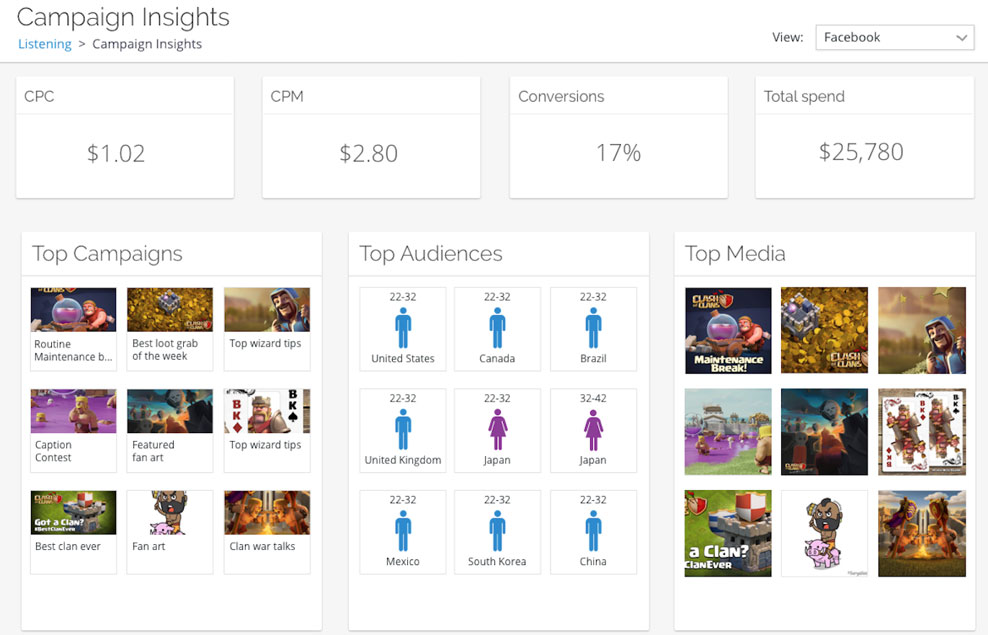Viewport: 988px width, 635px height.
Task: Click the Campaign Insights breadcrumb text
Action: pos(147,44)
